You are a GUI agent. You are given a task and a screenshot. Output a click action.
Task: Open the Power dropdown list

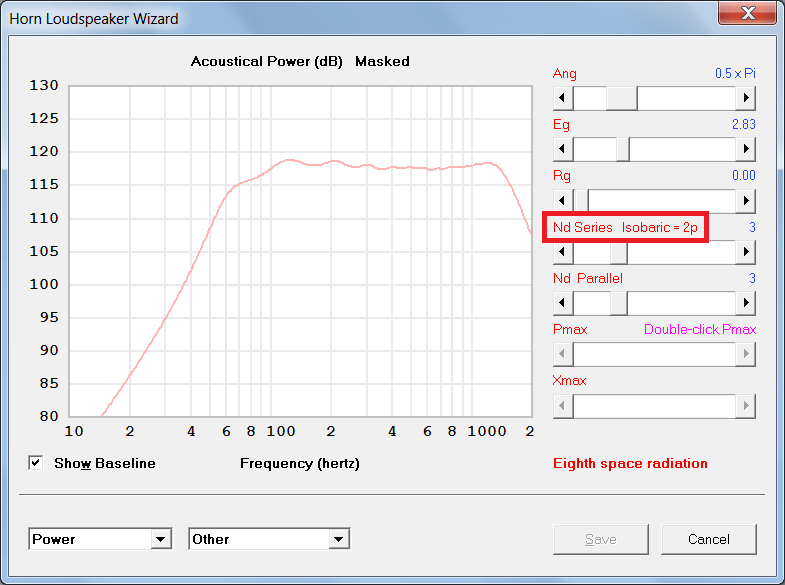(160, 539)
